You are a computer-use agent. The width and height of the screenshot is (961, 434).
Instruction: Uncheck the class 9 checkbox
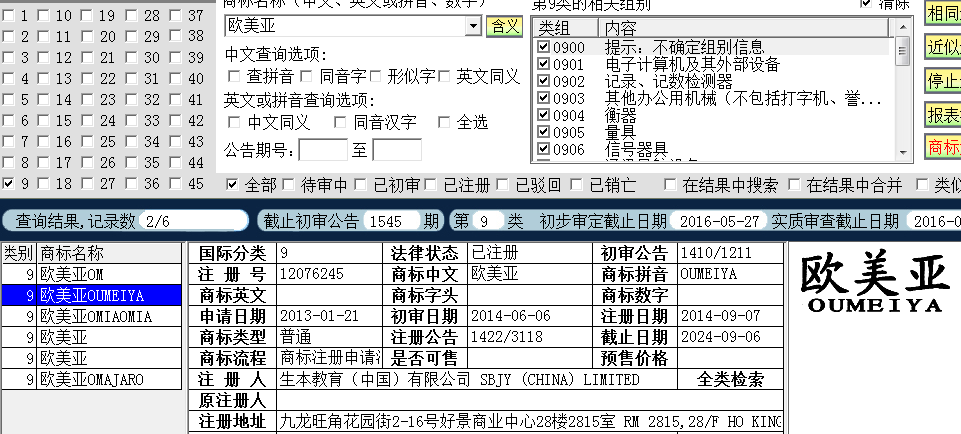pyautogui.click(x=8, y=183)
